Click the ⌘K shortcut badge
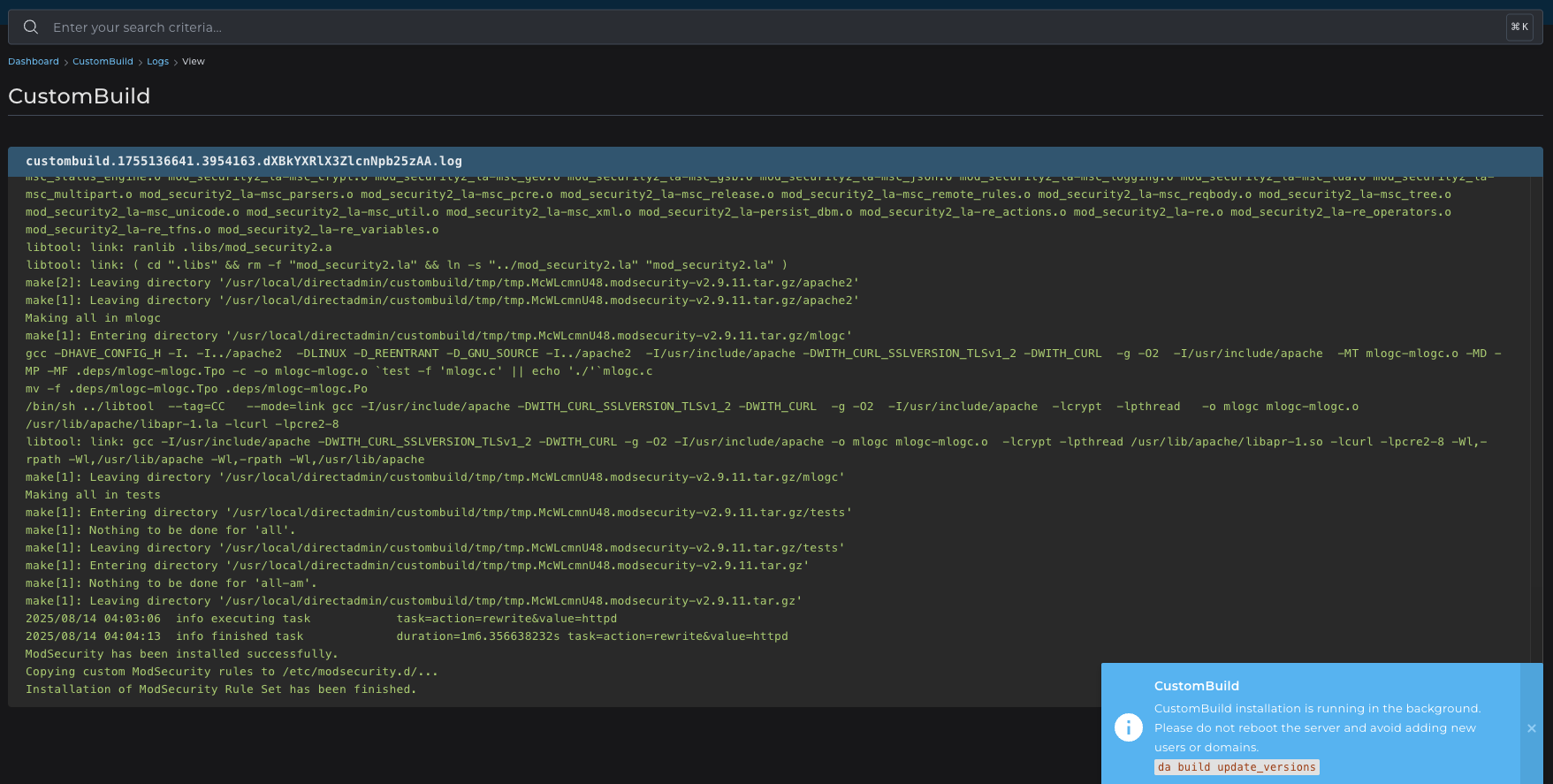 (x=1519, y=27)
